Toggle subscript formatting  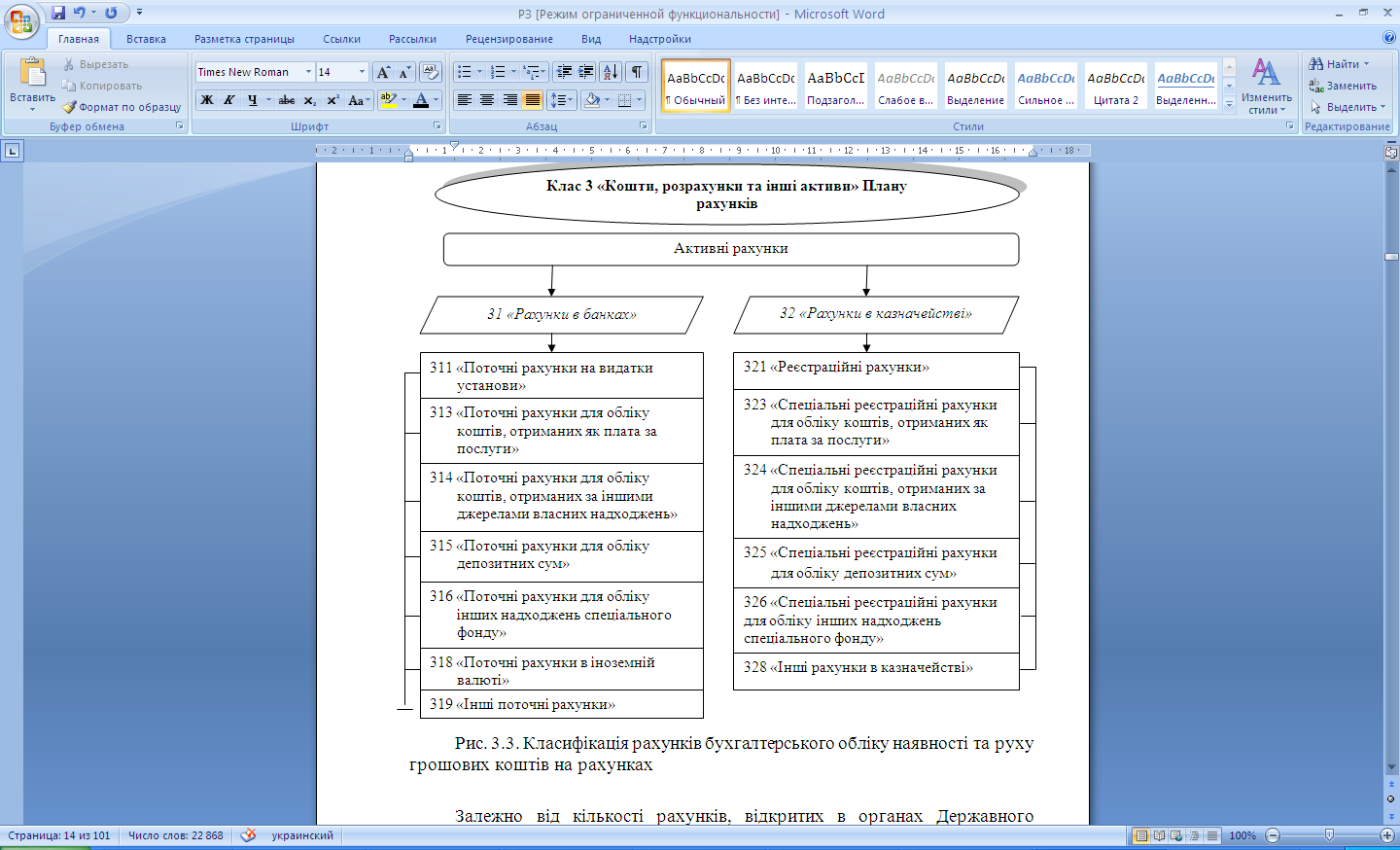309,100
